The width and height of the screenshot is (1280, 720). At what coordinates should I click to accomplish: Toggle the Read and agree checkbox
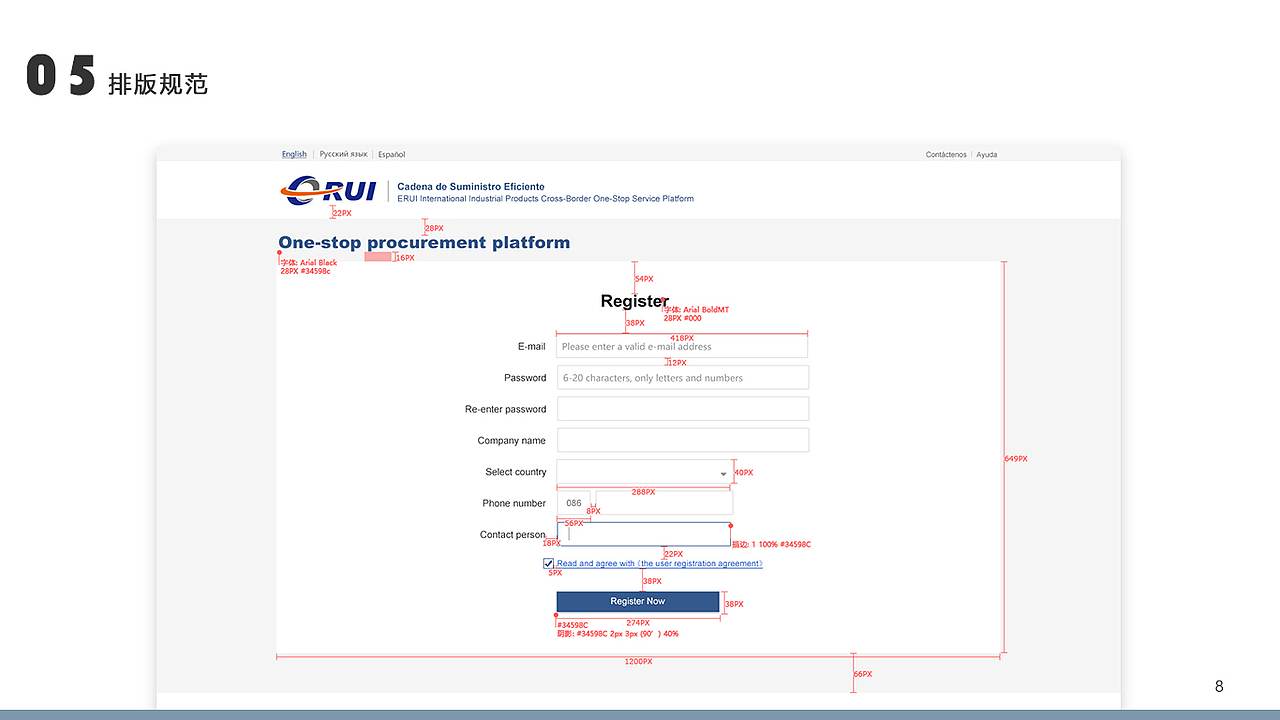click(x=549, y=564)
